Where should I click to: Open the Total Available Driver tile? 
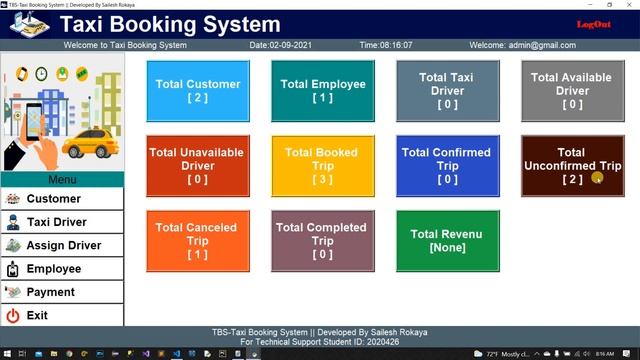573,91
